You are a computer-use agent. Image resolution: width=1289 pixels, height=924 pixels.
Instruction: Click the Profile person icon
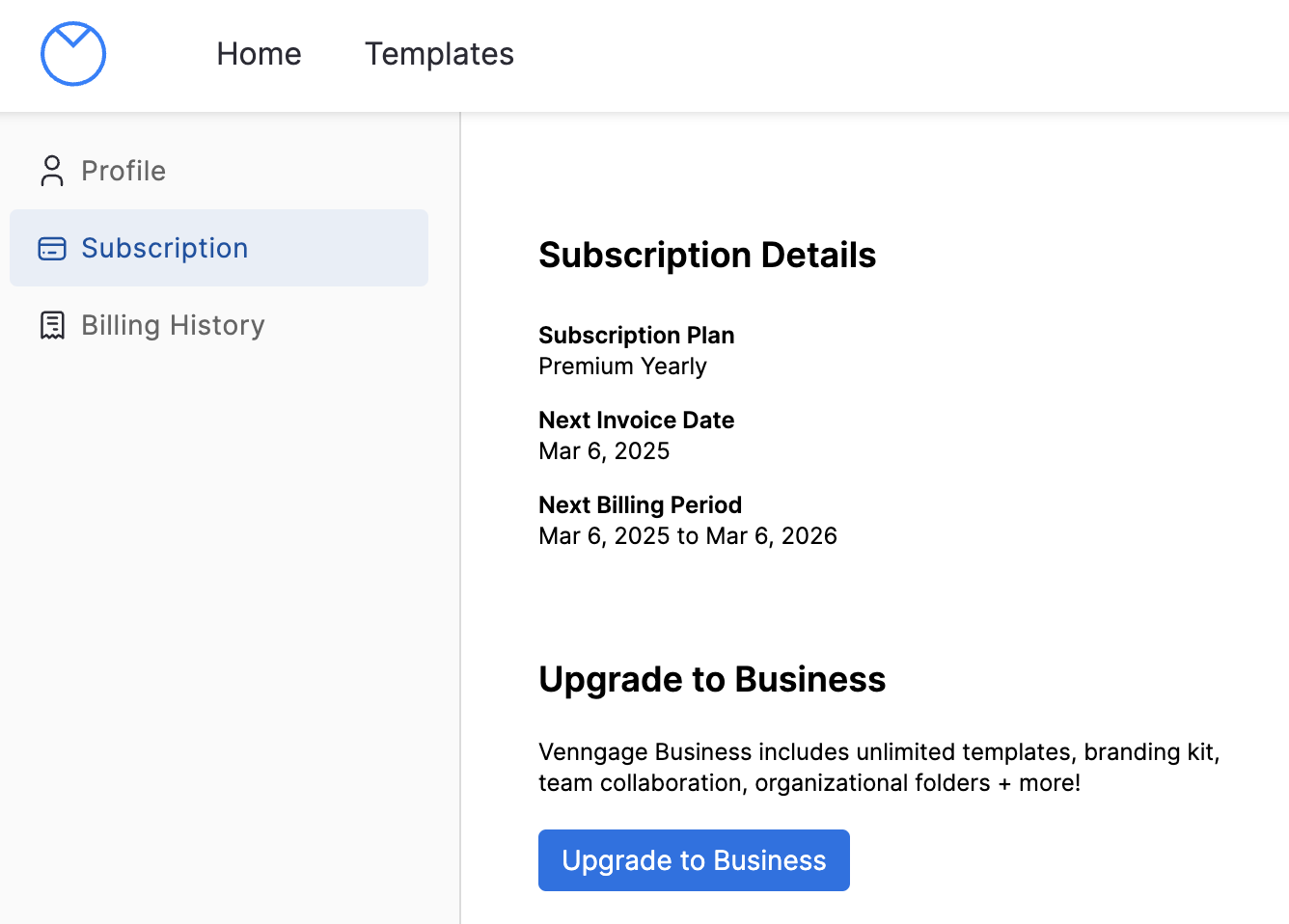tap(52, 171)
